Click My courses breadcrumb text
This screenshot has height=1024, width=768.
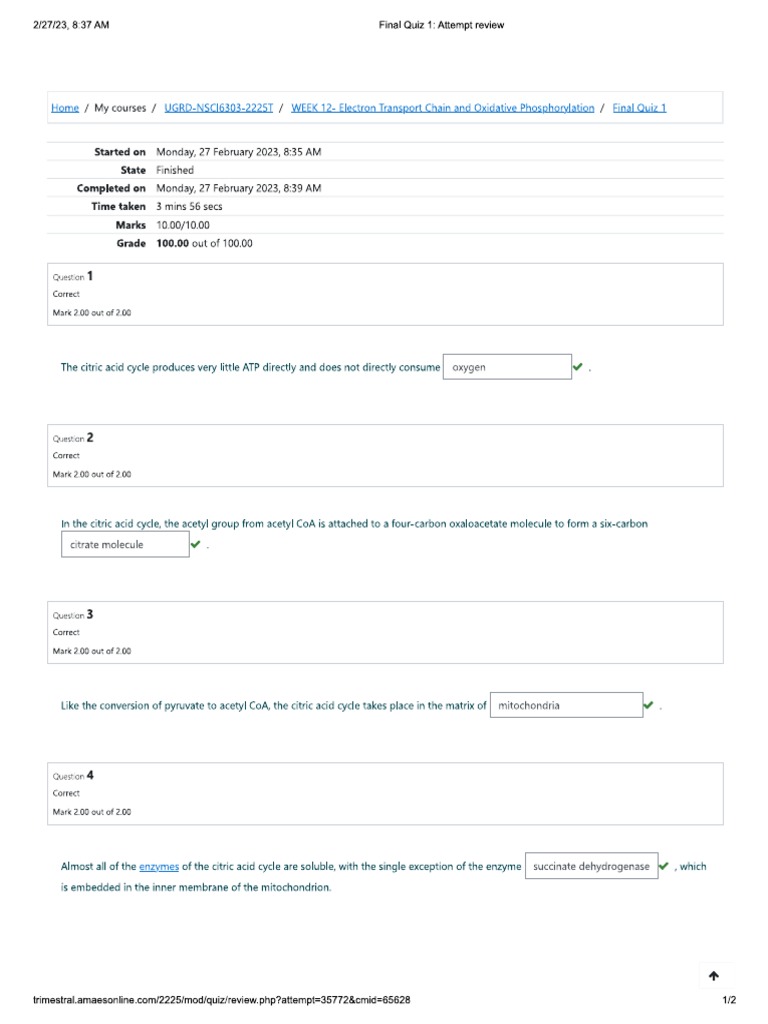(120, 108)
